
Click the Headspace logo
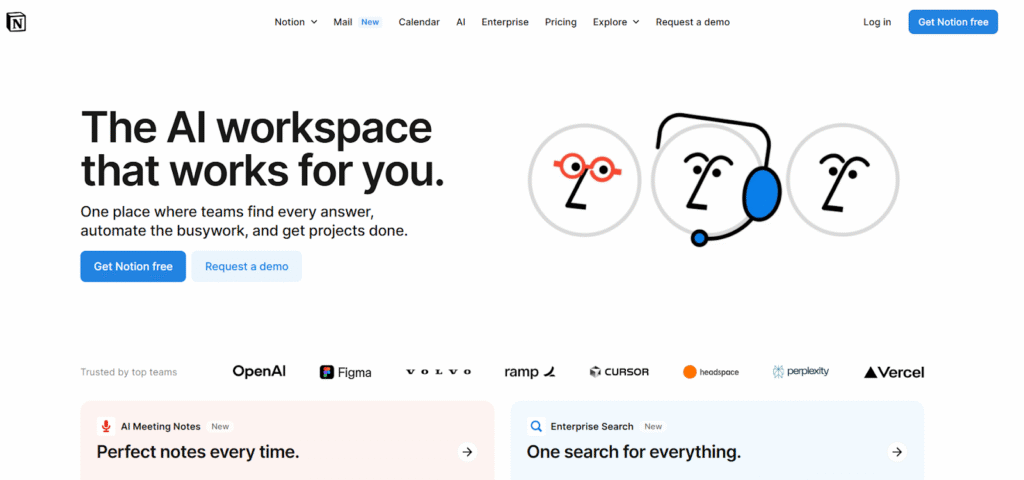point(711,372)
